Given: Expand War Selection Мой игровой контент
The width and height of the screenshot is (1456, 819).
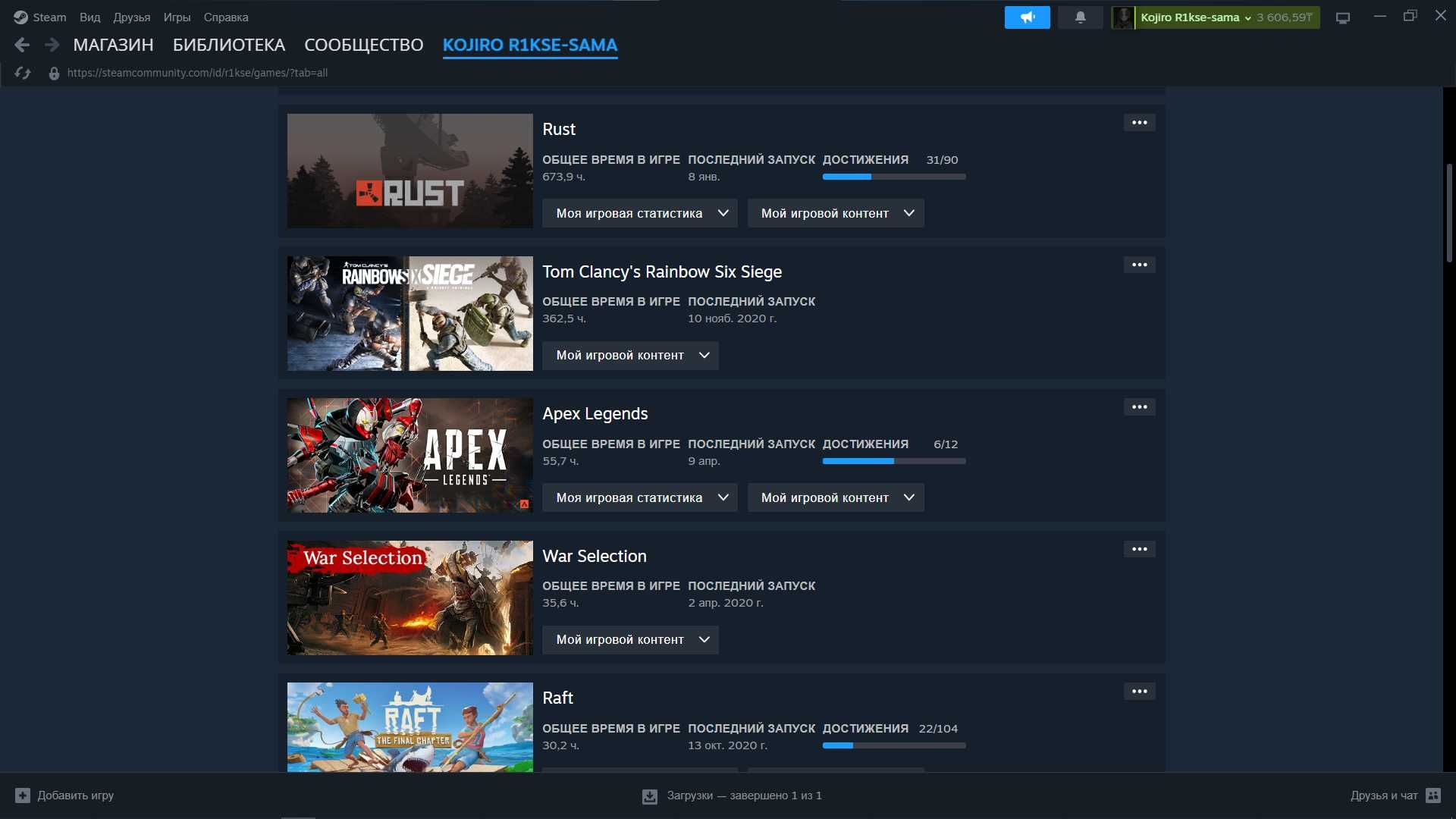Looking at the screenshot, I should pos(630,640).
